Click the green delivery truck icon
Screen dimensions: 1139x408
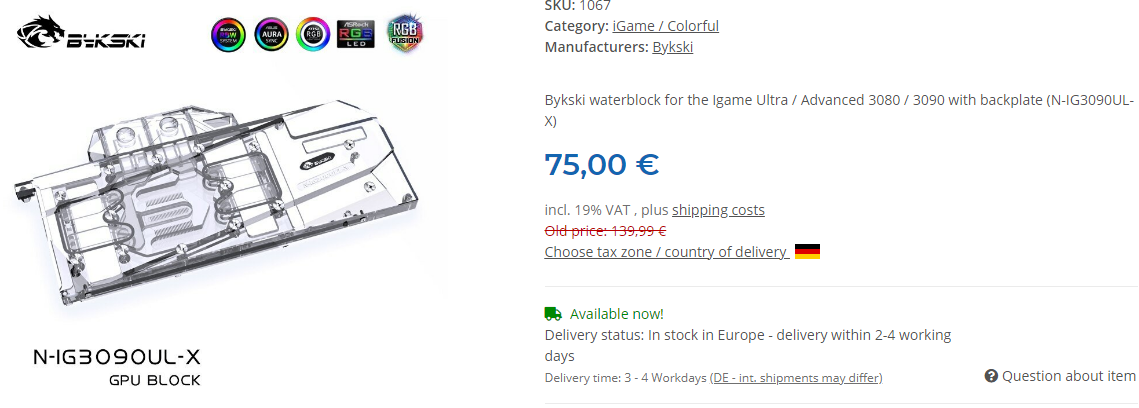(x=553, y=313)
